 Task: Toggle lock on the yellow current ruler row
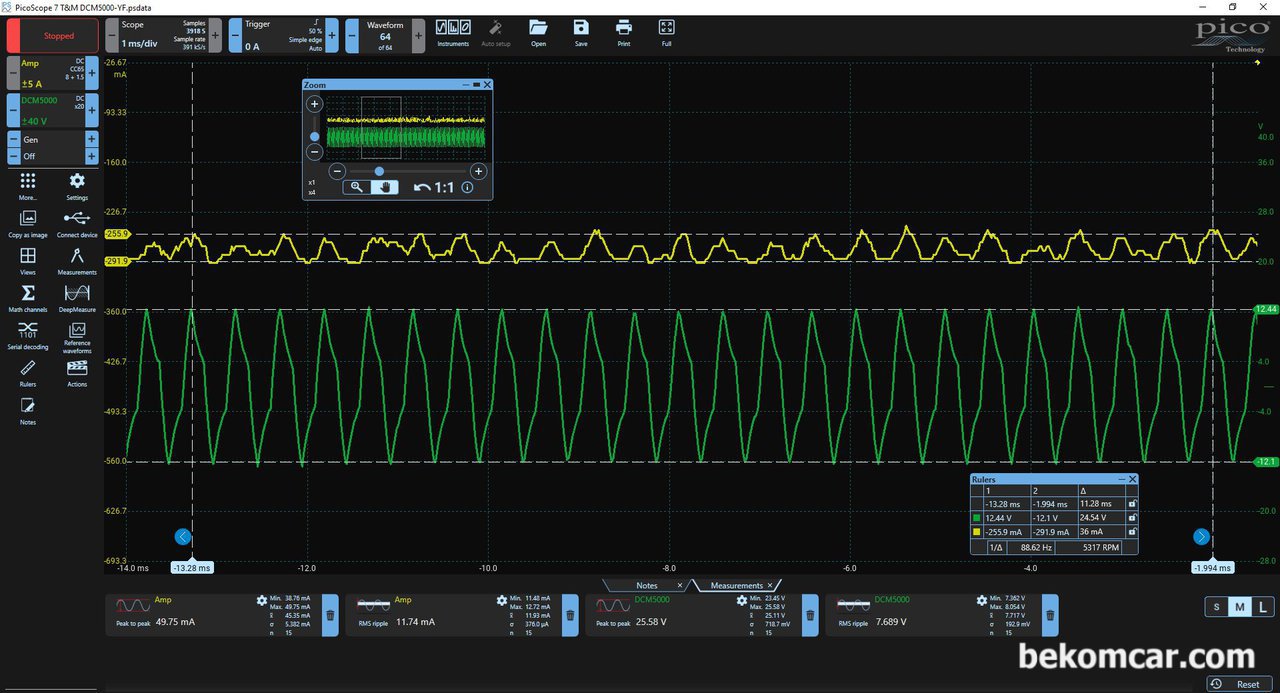pos(1132,533)
